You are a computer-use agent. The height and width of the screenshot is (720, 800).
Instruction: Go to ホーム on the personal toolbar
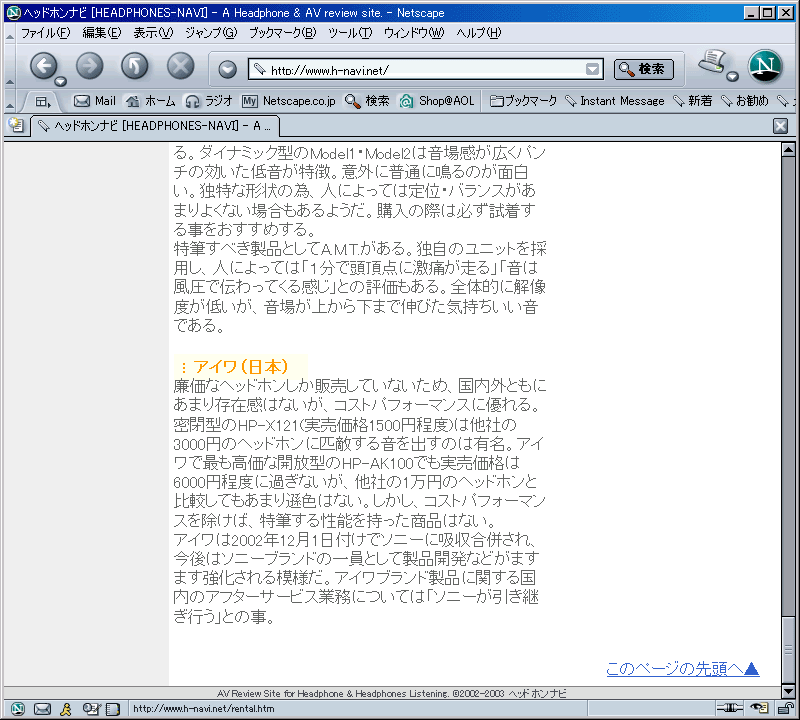(151, 101)
